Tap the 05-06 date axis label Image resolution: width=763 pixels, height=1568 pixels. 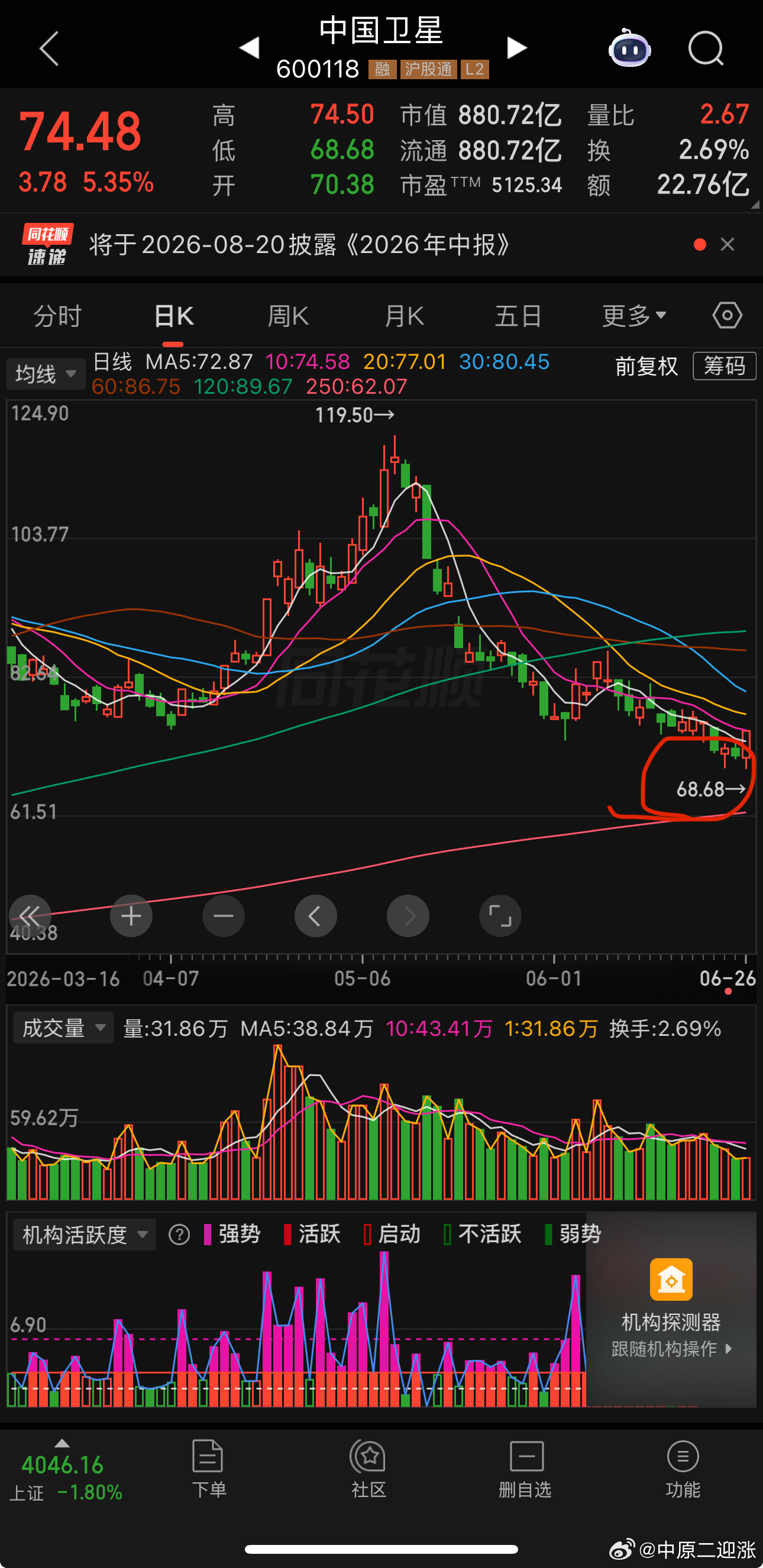(363, 978)
